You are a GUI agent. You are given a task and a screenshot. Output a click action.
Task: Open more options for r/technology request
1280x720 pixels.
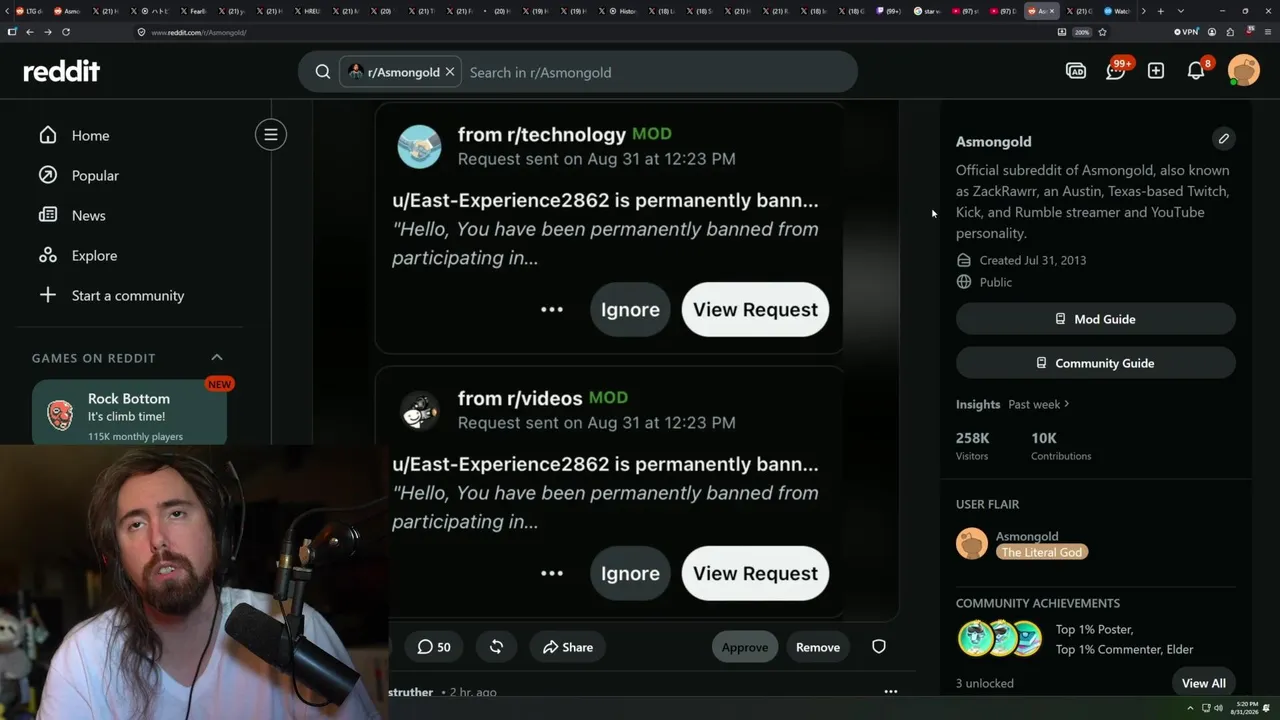click(x=552, y=309)
